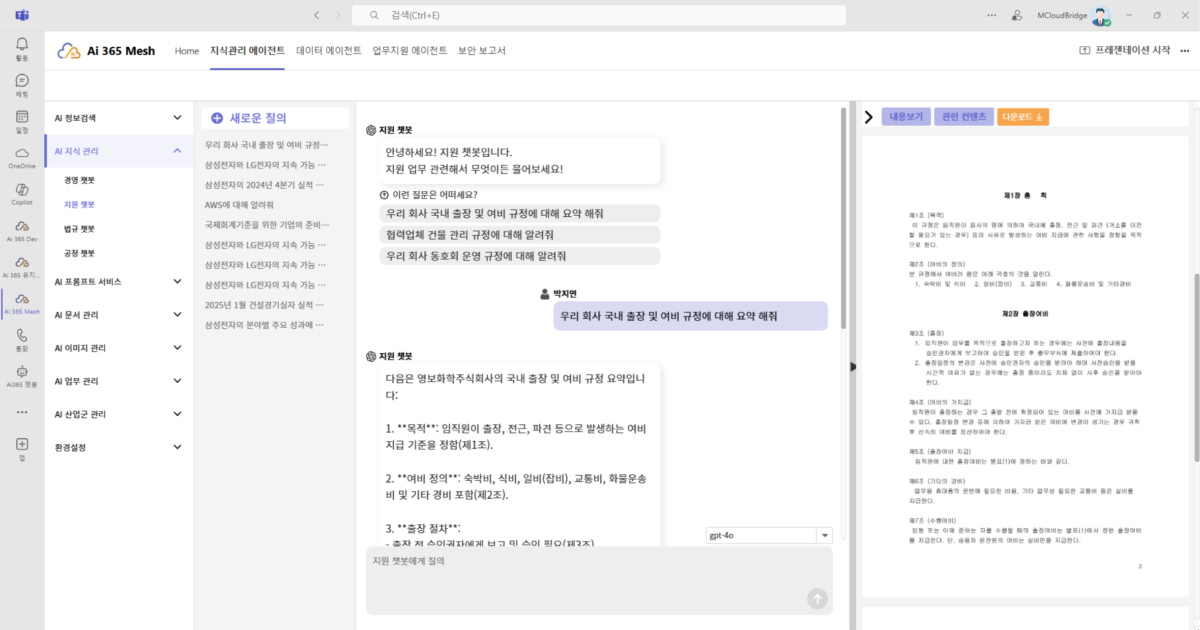Click the Microsoft Teams logo icon
The image size is (1200, 630).
[x=21, y=15]
